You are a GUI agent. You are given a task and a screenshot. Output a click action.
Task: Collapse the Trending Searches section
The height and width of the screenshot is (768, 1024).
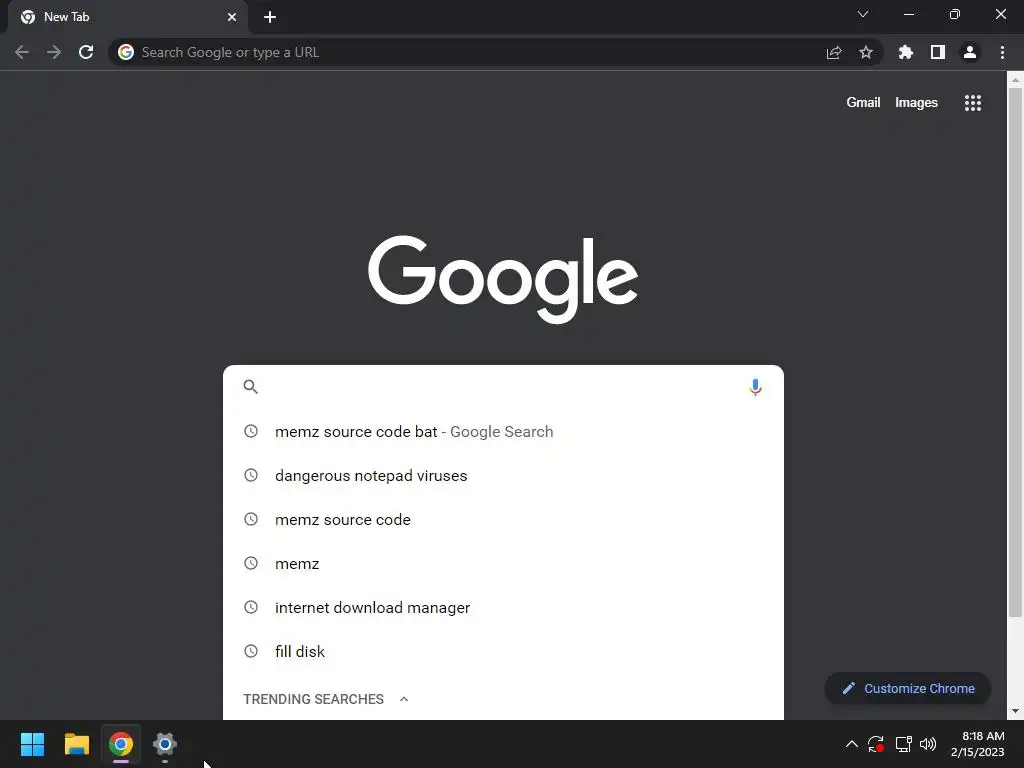[404, 699]
